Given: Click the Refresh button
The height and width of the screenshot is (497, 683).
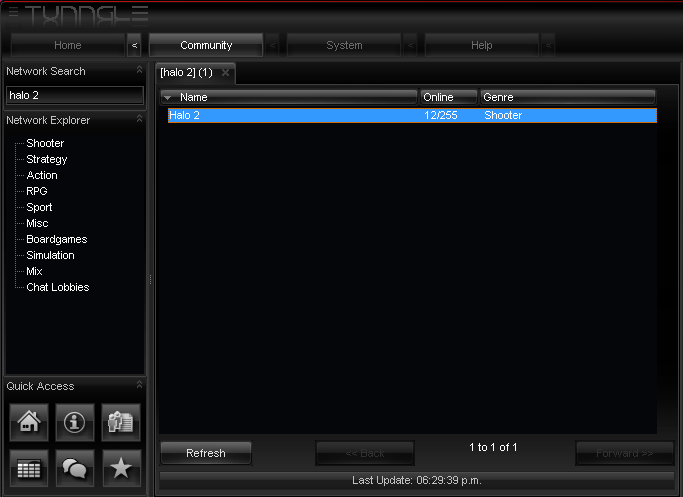Looking at the screenshot, I should pyautogui.click(x=206, y=453).
